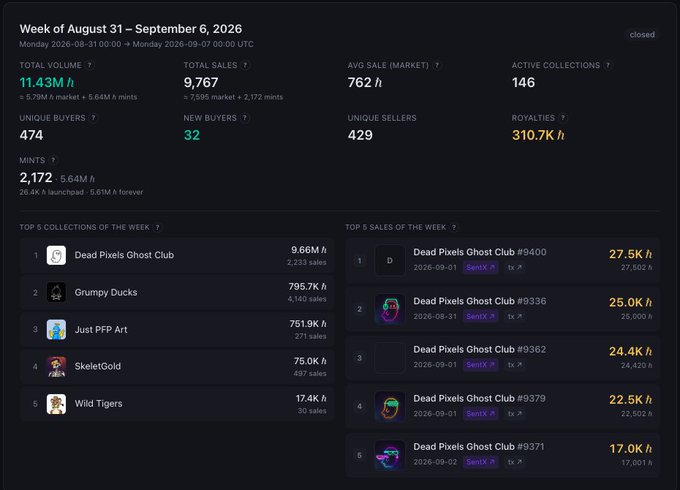This screenshot has height=490, width=680.
Task: Open SentX link for sale #9379
Action: [481, 414]
